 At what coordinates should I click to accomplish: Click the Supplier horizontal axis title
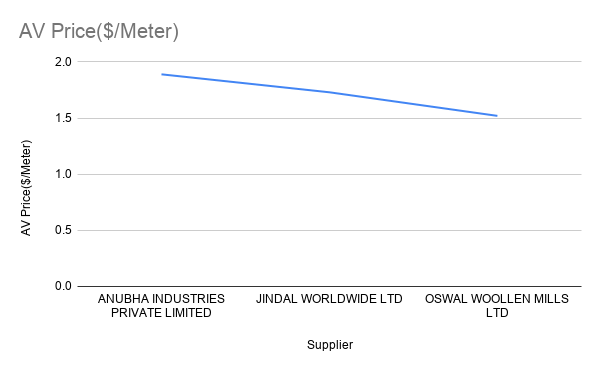[330, 345]
